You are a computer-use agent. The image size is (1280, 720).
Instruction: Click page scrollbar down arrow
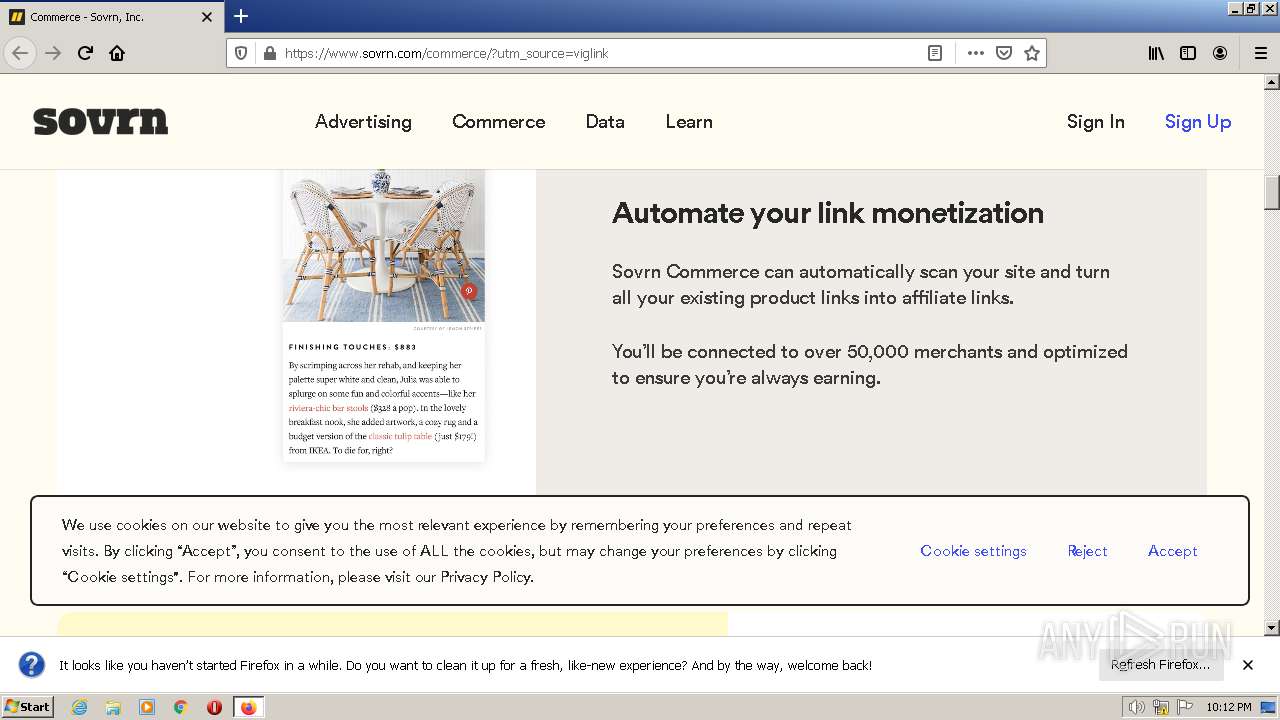click(x=1272, y=628)
